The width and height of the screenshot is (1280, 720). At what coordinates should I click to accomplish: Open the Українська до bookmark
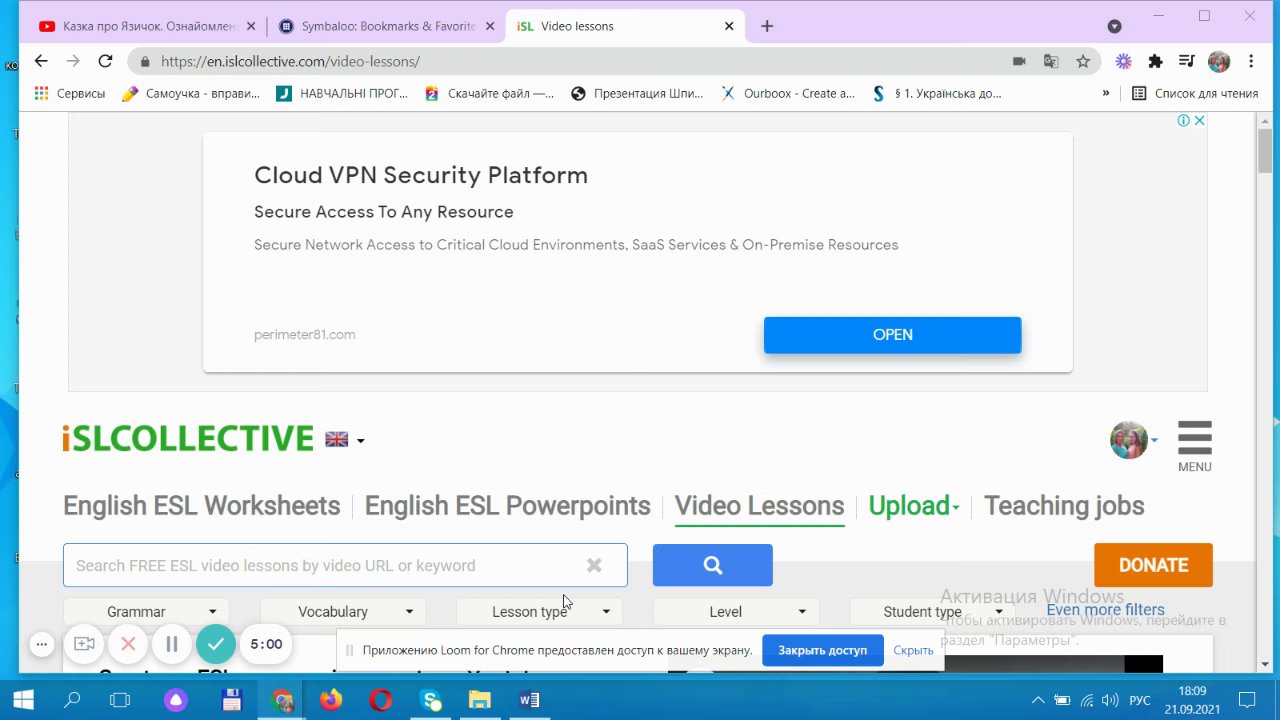937,93
